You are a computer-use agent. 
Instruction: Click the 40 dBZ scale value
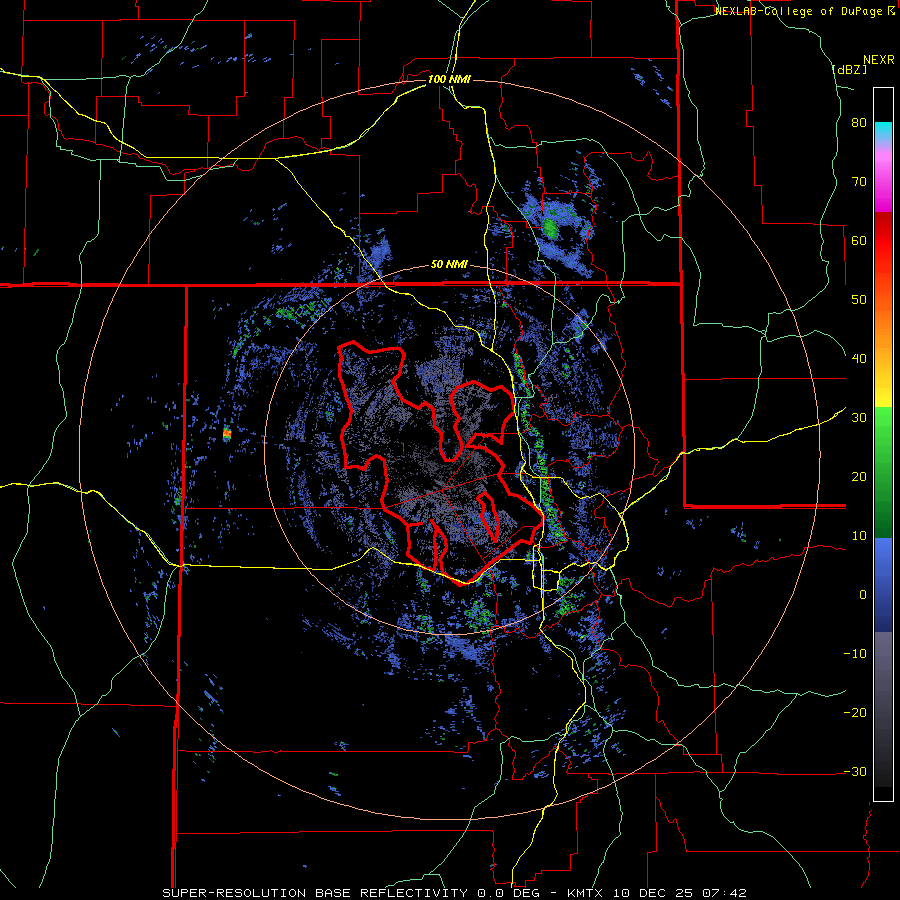[859, 359]
